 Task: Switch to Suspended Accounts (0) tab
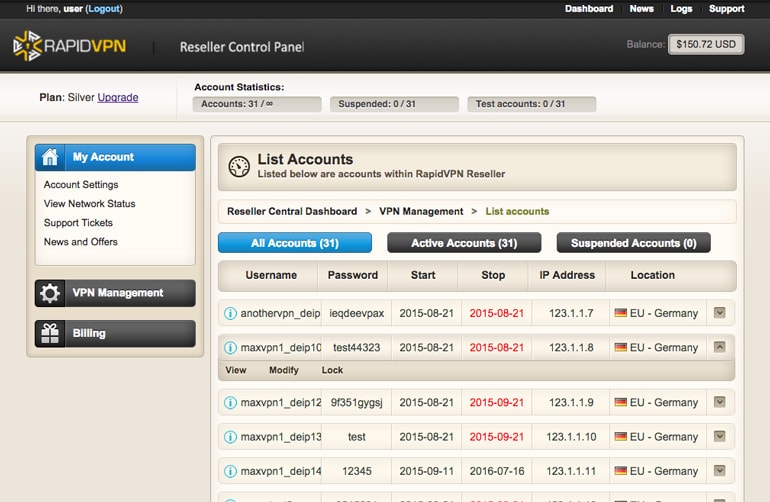(x=633, y=243)
